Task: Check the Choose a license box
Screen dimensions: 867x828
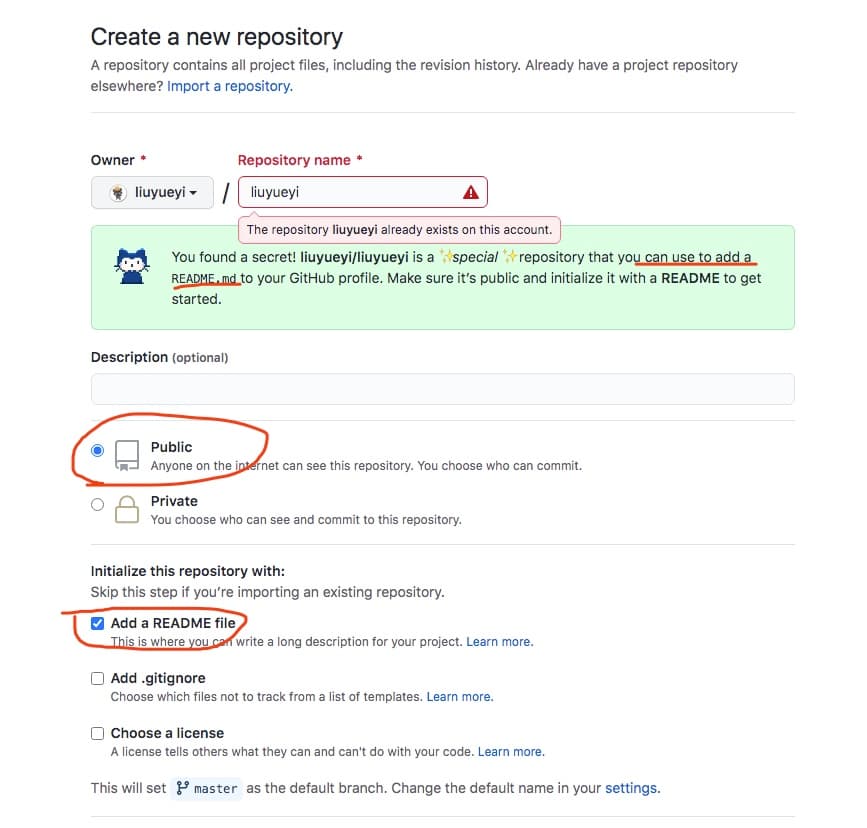Action: (x=97, y=733)
